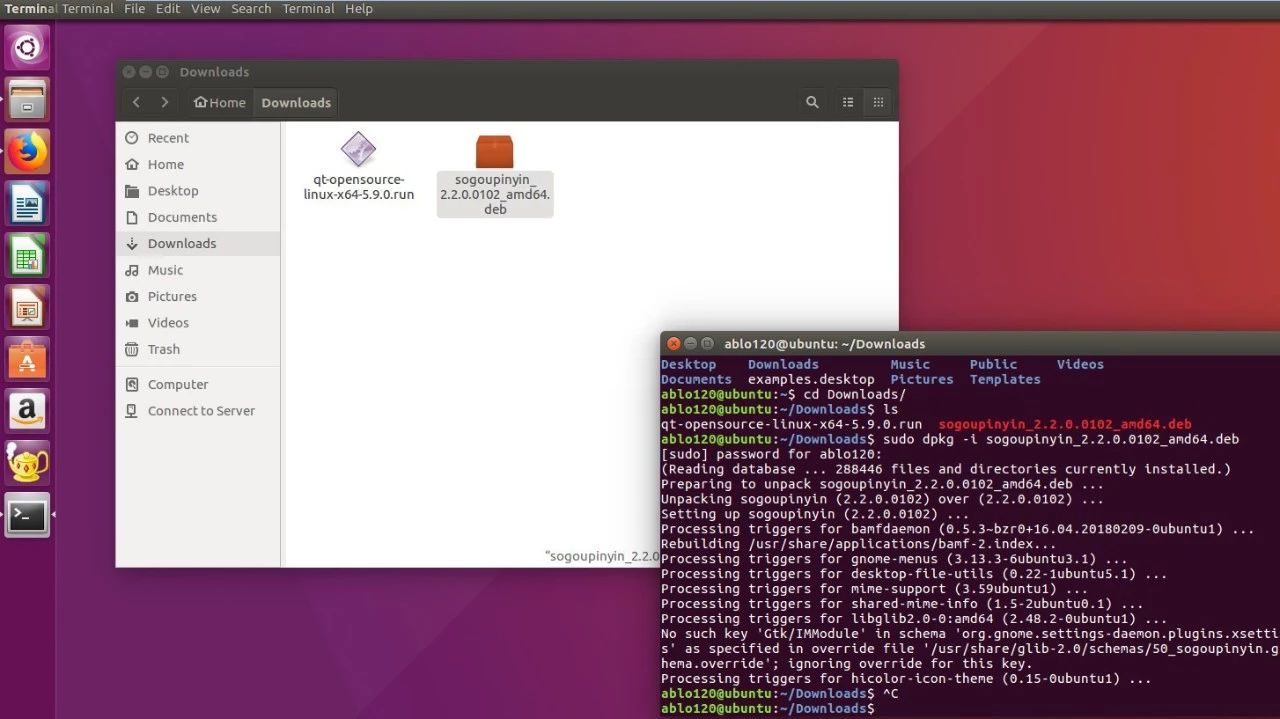
Task: Open the Ubuntu Dash search launcher
Action: click(27, 47)
